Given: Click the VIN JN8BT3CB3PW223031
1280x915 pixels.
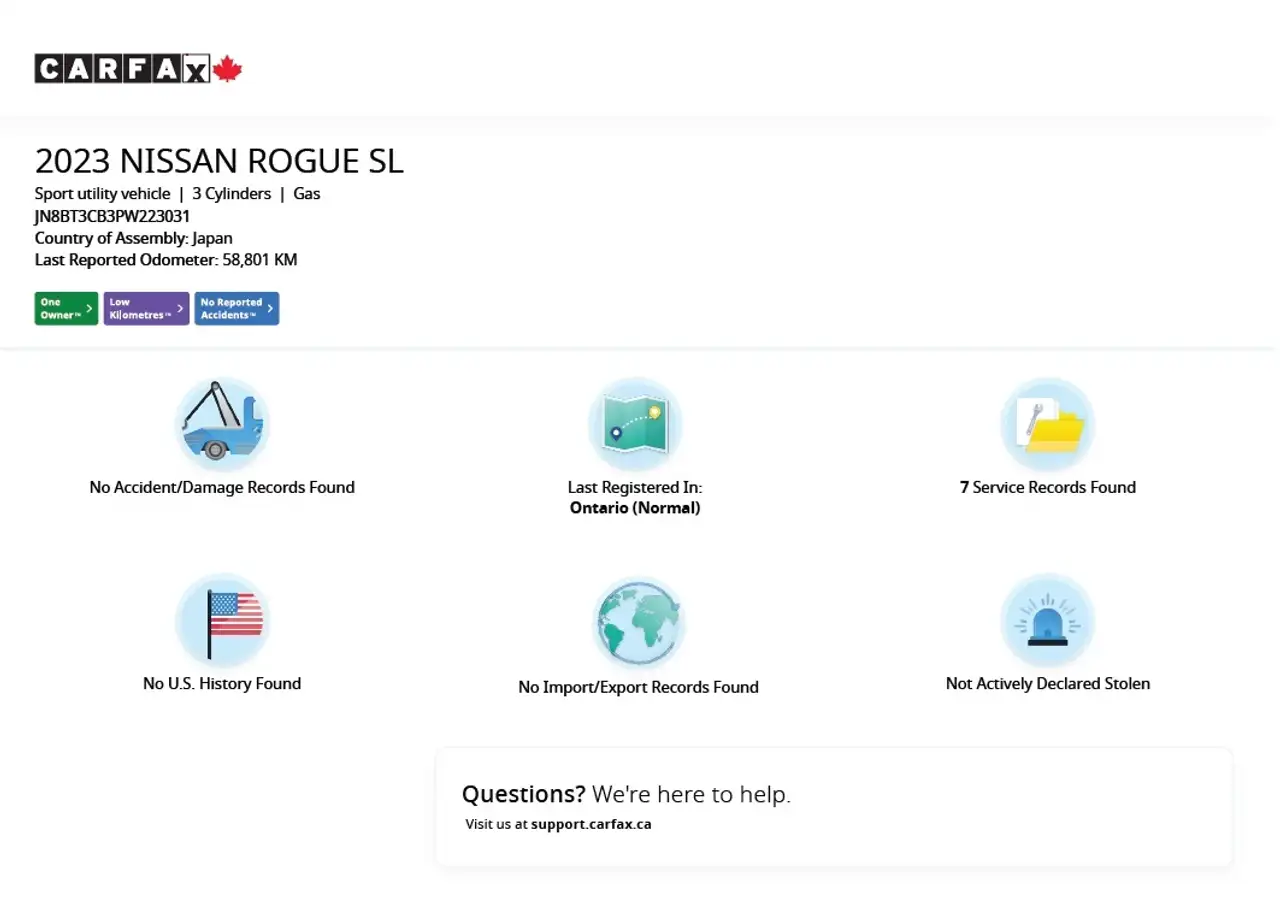Looking at the screenshot, I should [112, 216].
